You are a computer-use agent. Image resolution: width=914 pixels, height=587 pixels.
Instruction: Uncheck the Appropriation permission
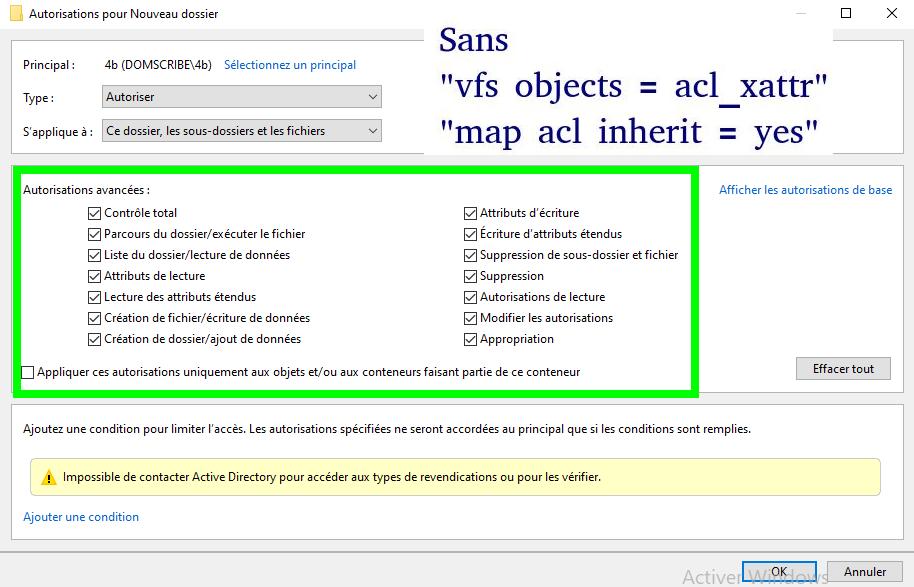point(471,339)
